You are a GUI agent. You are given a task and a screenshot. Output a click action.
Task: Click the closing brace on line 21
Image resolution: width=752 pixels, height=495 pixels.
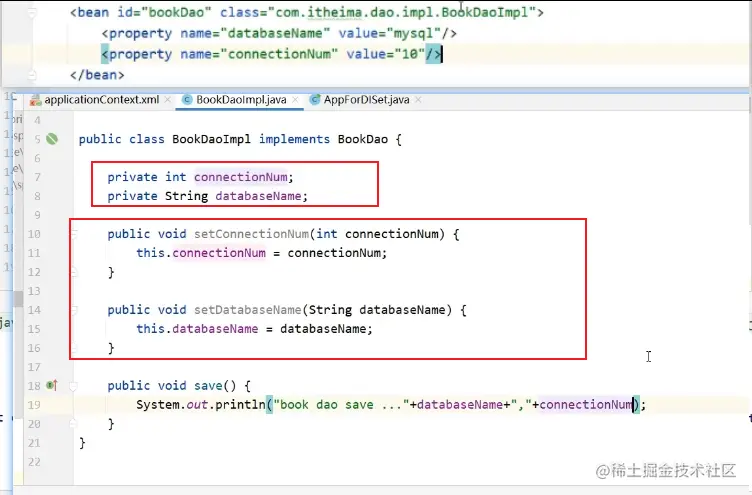82,443
